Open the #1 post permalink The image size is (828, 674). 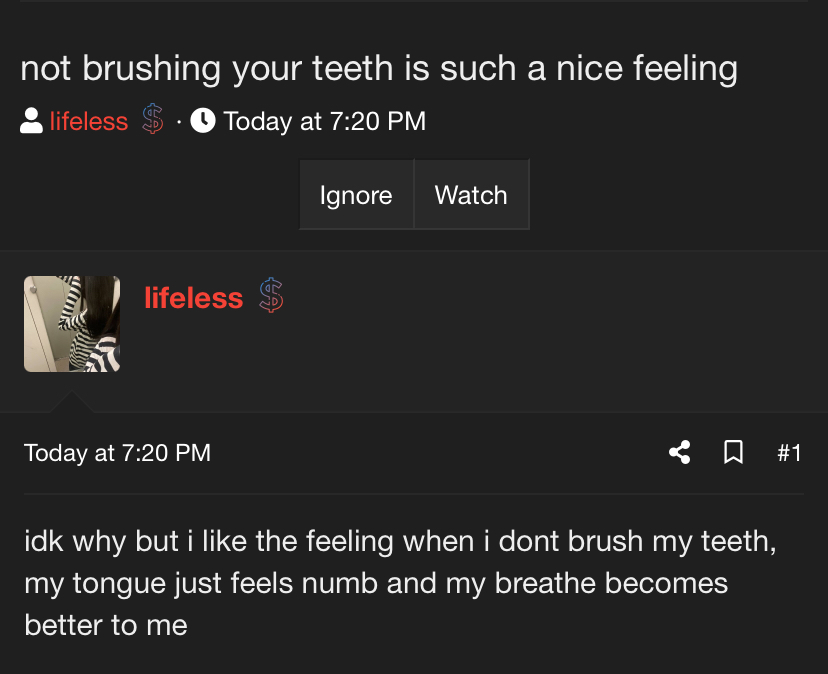[789, 453]
